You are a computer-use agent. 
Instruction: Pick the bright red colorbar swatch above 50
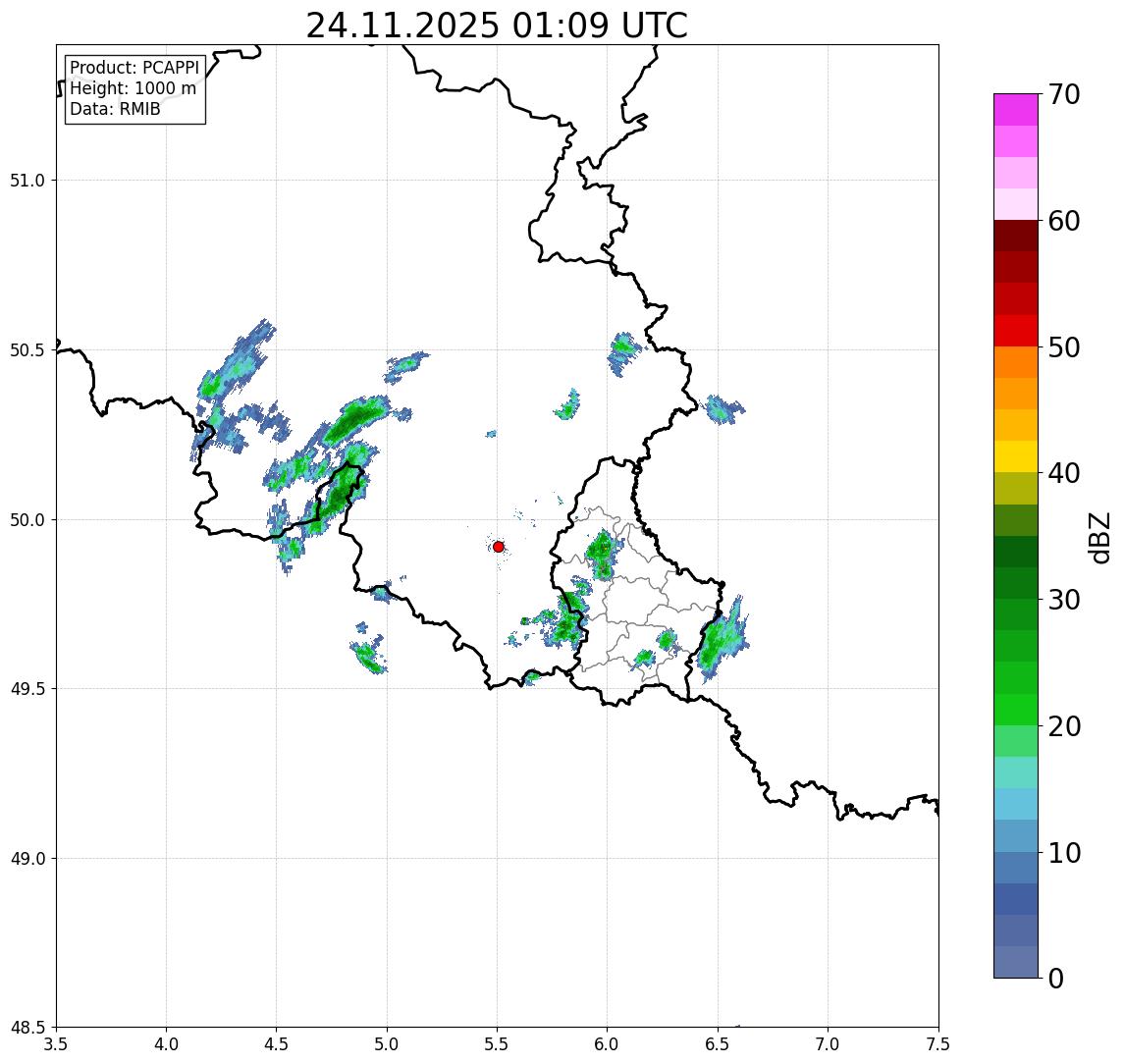click(x=1016, y=331)
